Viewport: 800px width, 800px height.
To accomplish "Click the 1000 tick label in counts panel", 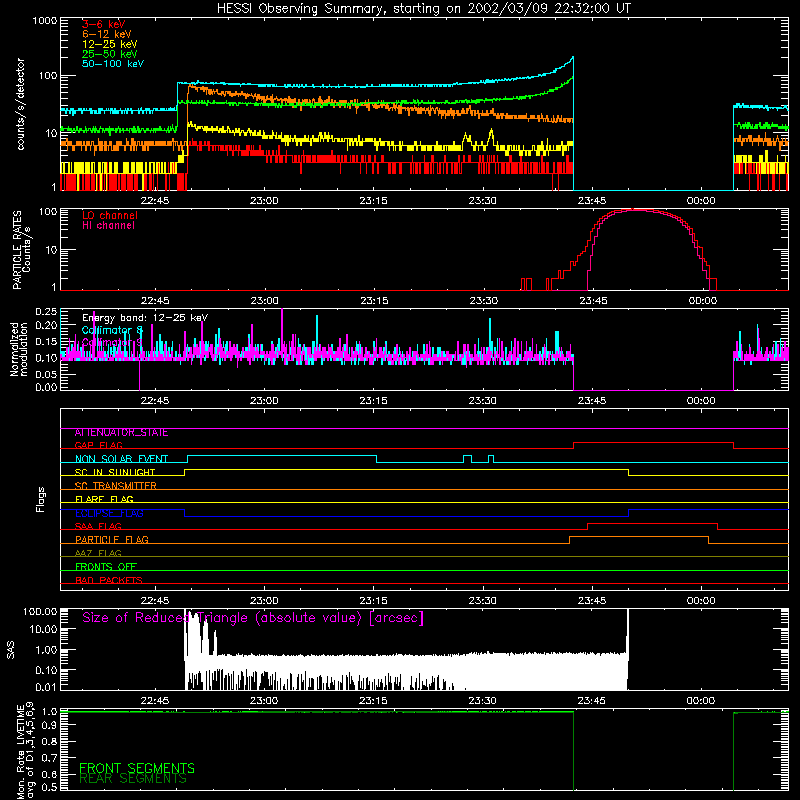I will (x=45, y=21).
